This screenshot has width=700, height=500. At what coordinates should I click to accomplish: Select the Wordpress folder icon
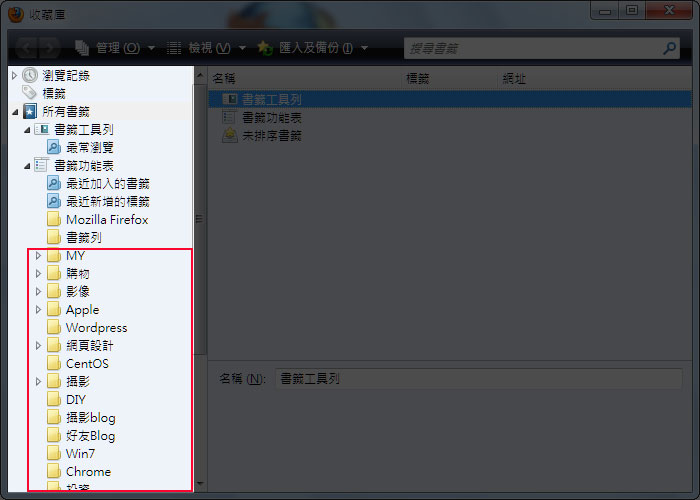54,327
